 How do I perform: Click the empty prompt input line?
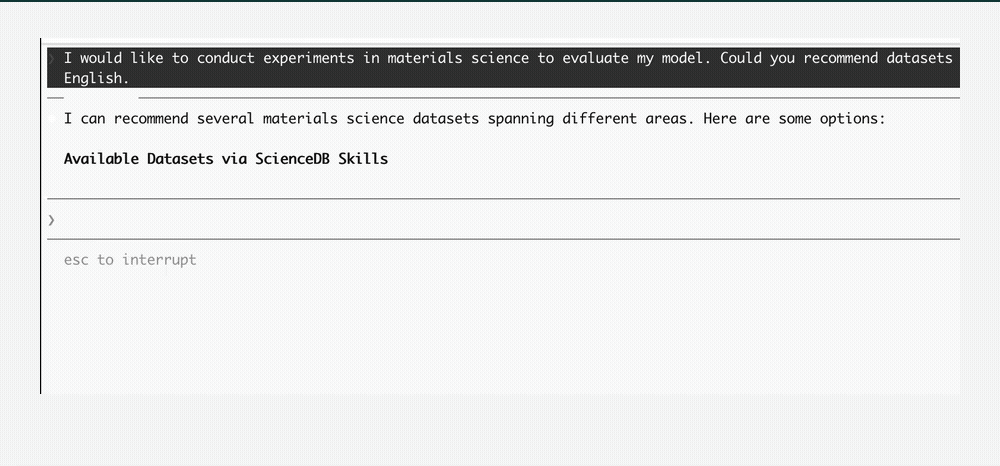[x=503, y=220]
